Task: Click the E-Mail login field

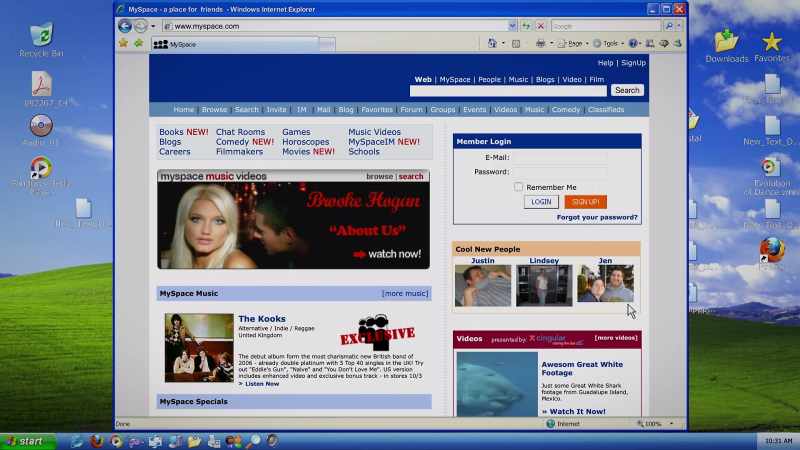Action: (x=559, y=158)
